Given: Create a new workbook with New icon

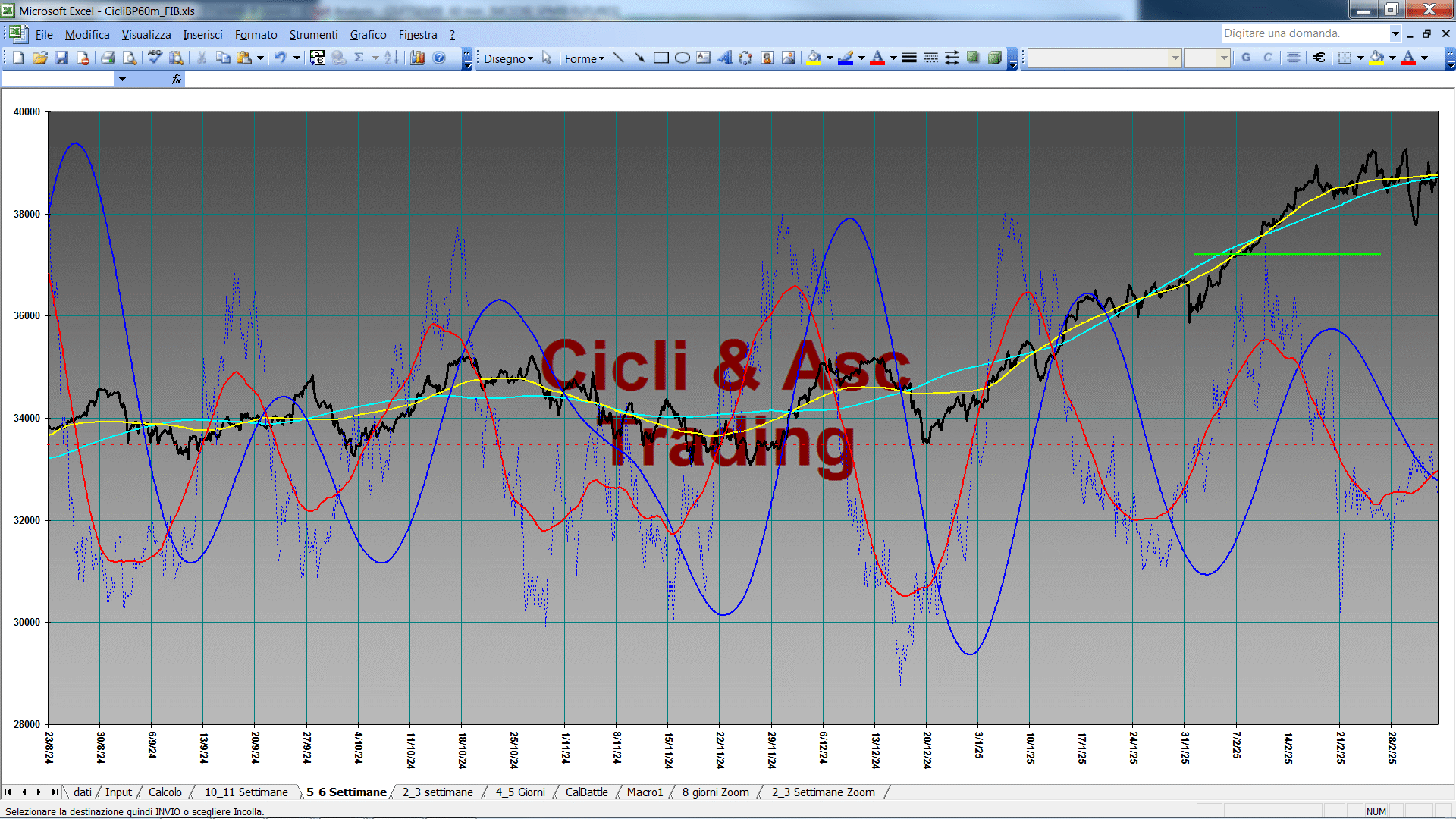Looking at the screenshot, I should coord(19,58).
